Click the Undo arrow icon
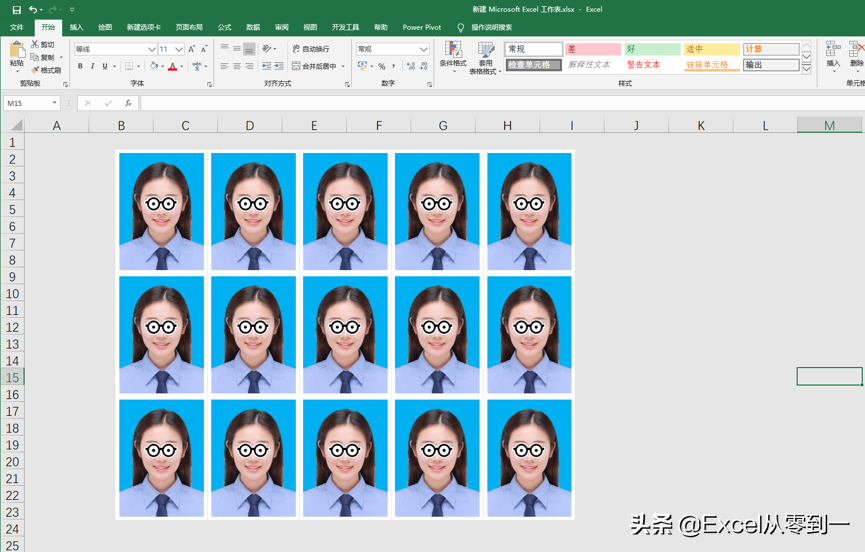 (x=34, y=9)
